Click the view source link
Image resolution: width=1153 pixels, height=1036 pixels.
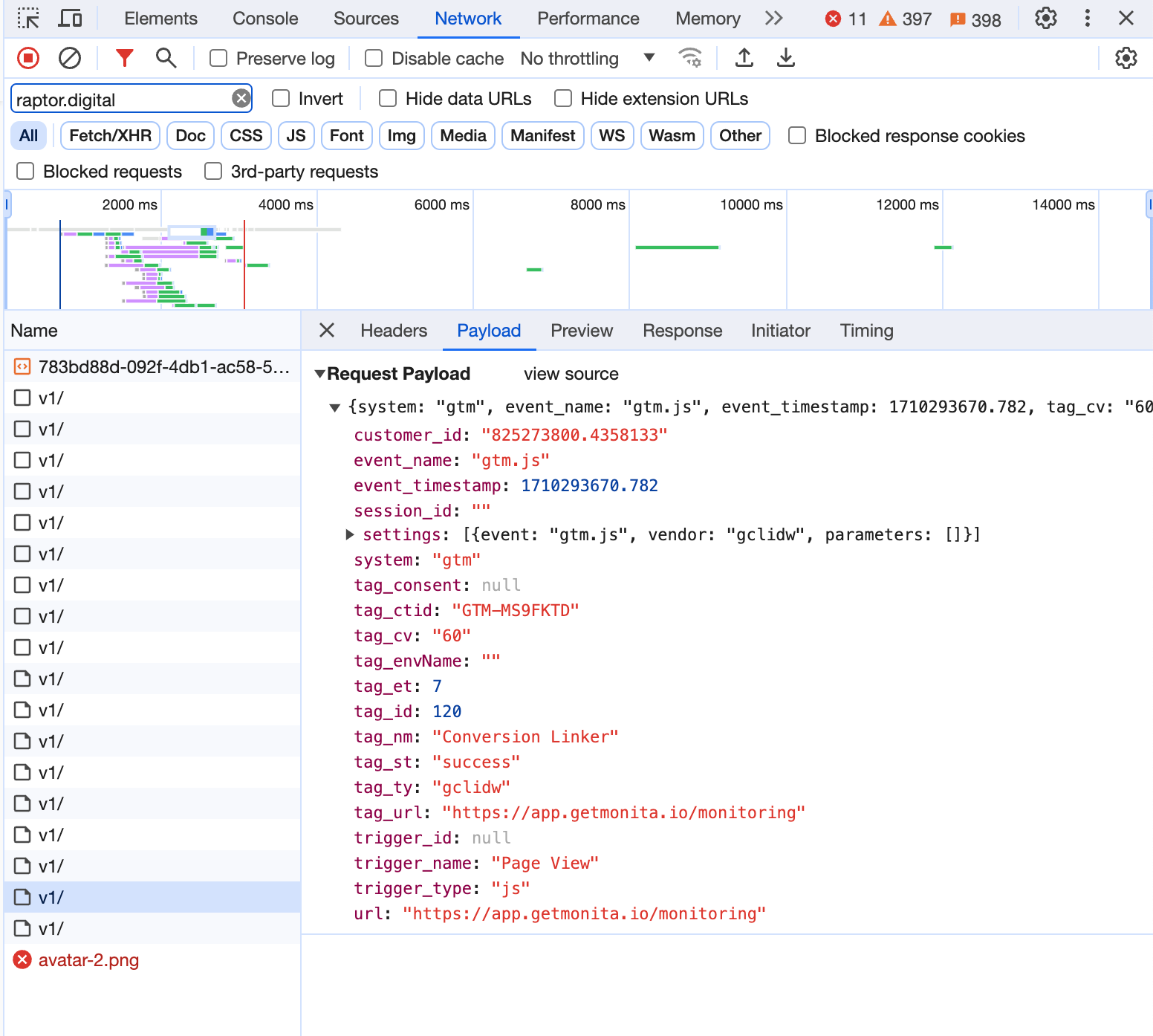click(571, 374)
